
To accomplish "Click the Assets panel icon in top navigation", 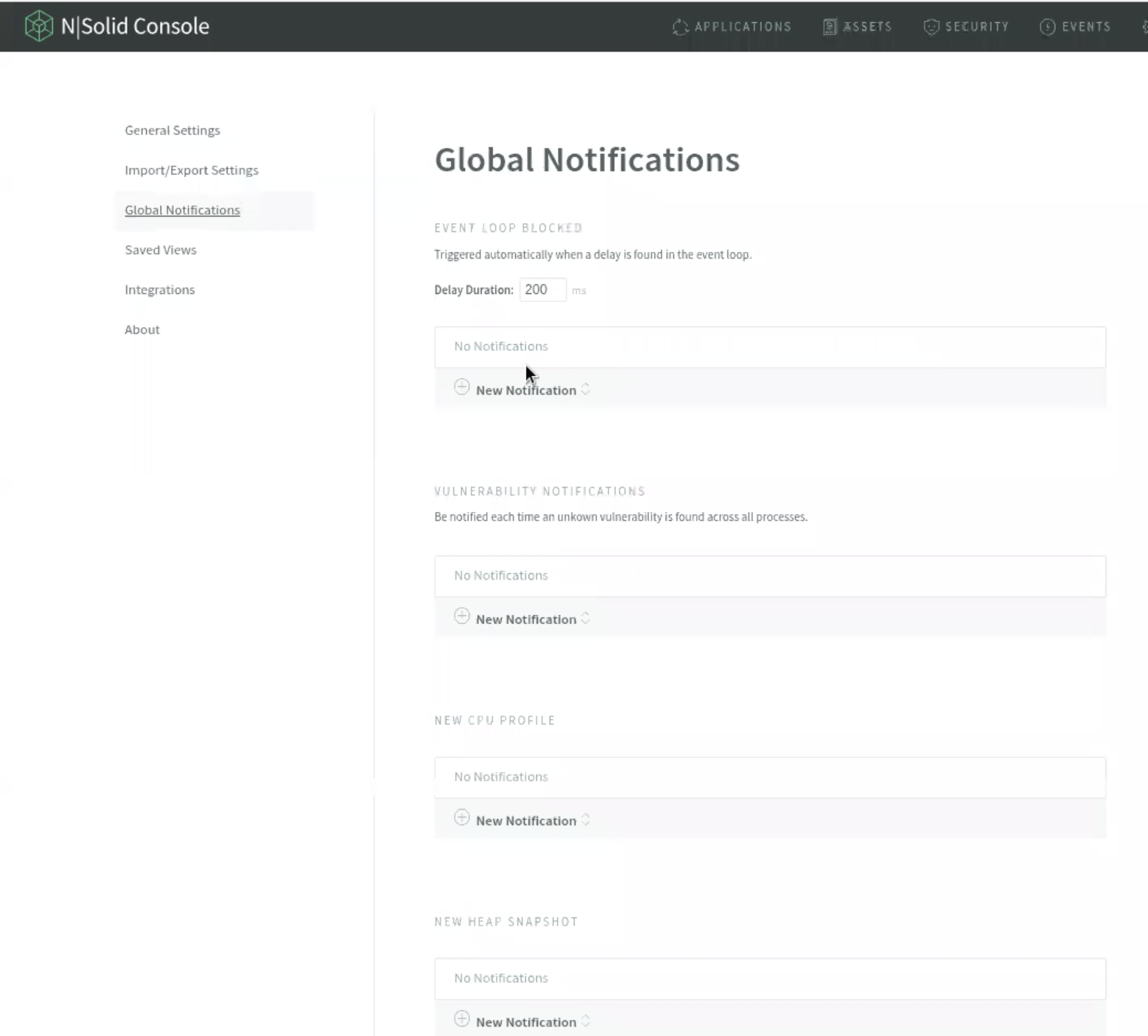I will (x=828, y=27).
